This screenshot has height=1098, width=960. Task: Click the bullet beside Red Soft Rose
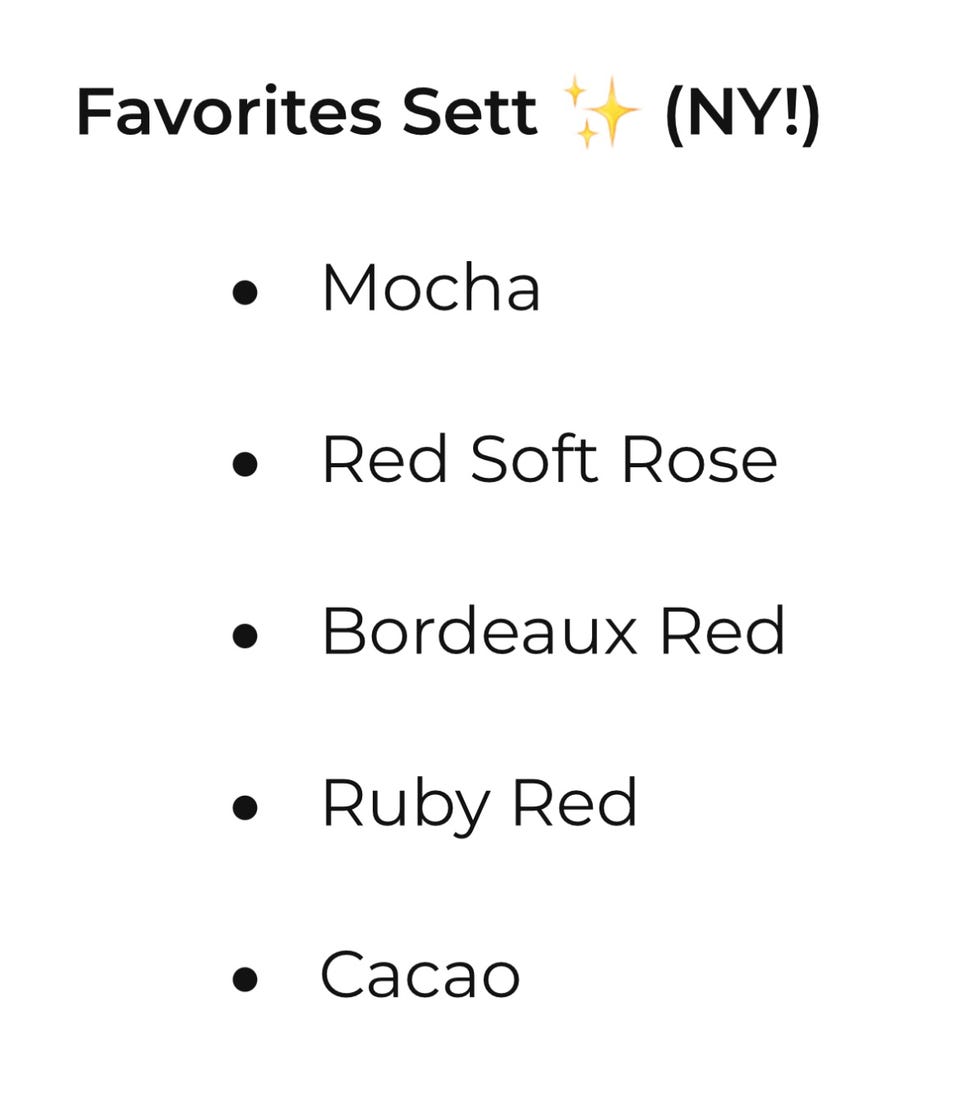pyautogui.click(x=245, y=465)
